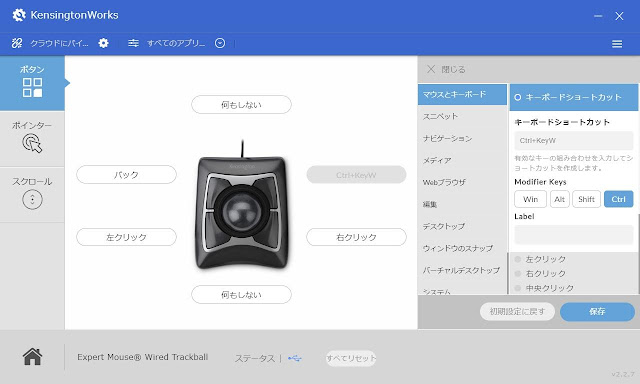Screen dimensions: 640x384
Task: Select メディア category
Action: [462, 160]
